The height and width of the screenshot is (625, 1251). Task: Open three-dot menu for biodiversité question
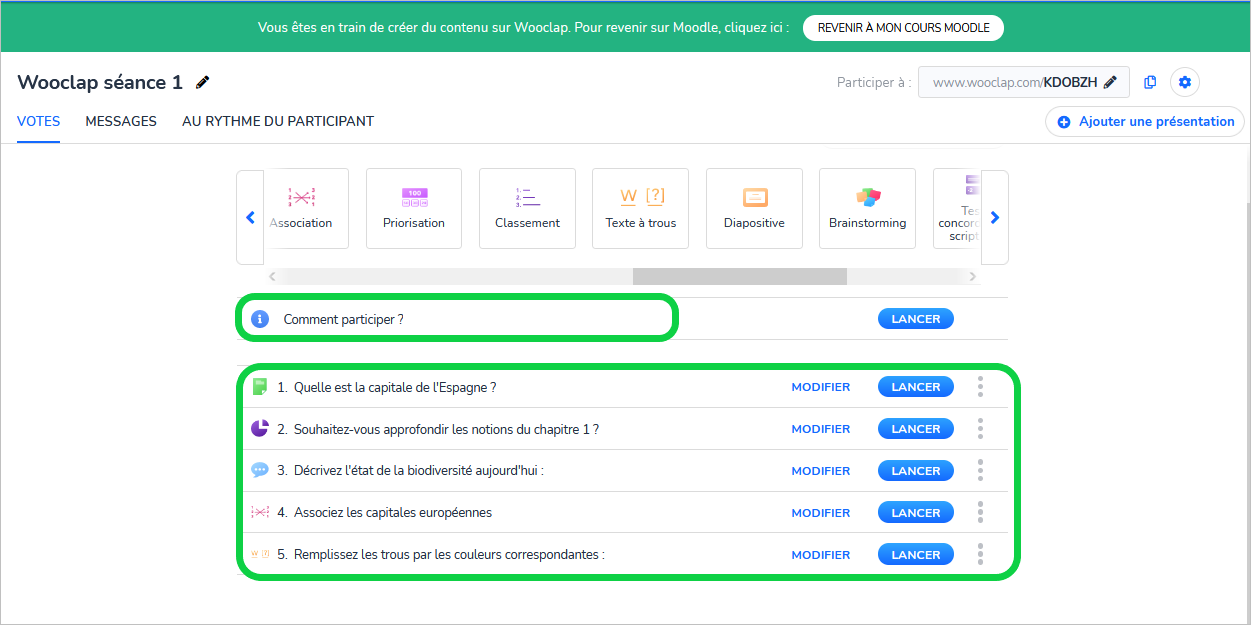[980, 470]
